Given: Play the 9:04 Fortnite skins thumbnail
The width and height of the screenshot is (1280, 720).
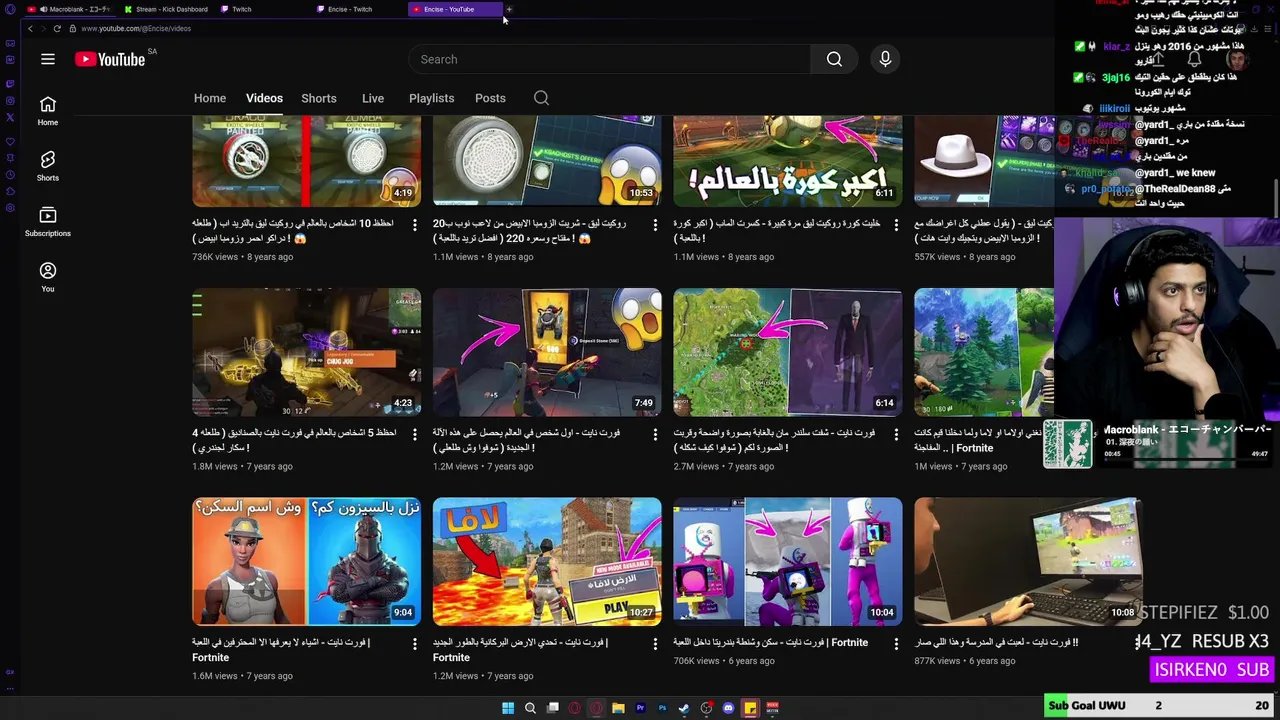Looking at the screenshot, I should click(307, 561).
